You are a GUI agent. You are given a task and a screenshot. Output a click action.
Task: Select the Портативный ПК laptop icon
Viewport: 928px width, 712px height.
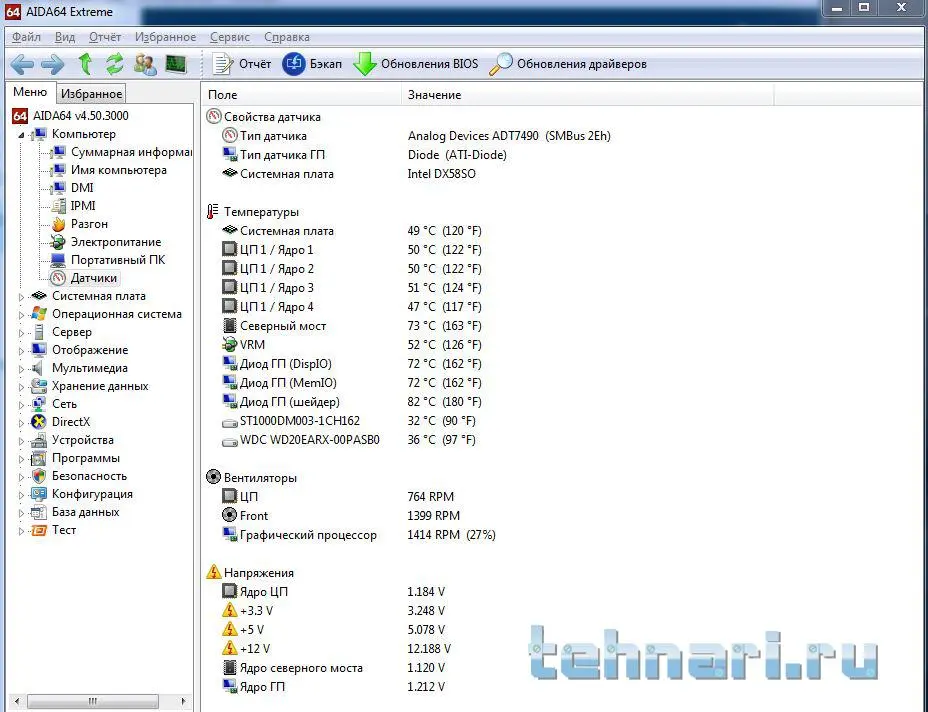click(x=58, y=260)
